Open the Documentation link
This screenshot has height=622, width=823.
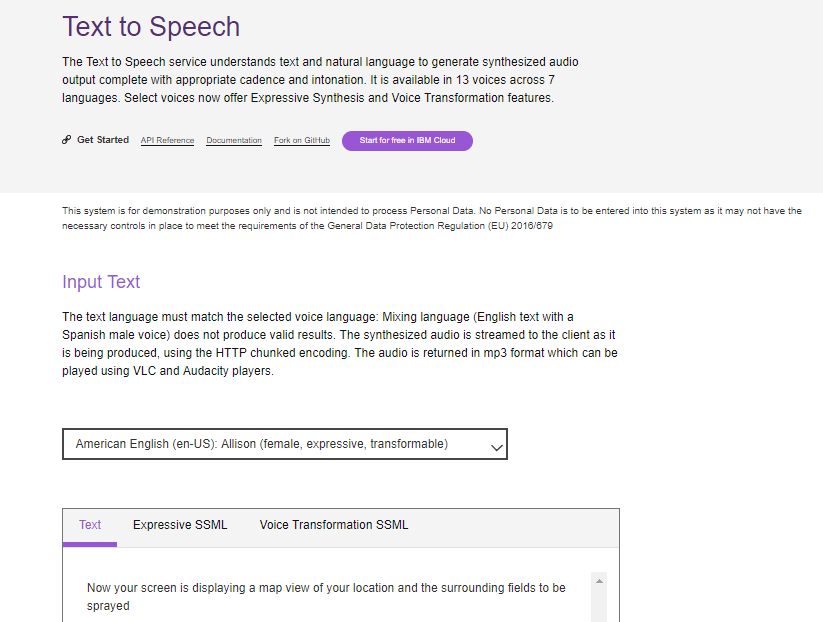click(234, 140)
